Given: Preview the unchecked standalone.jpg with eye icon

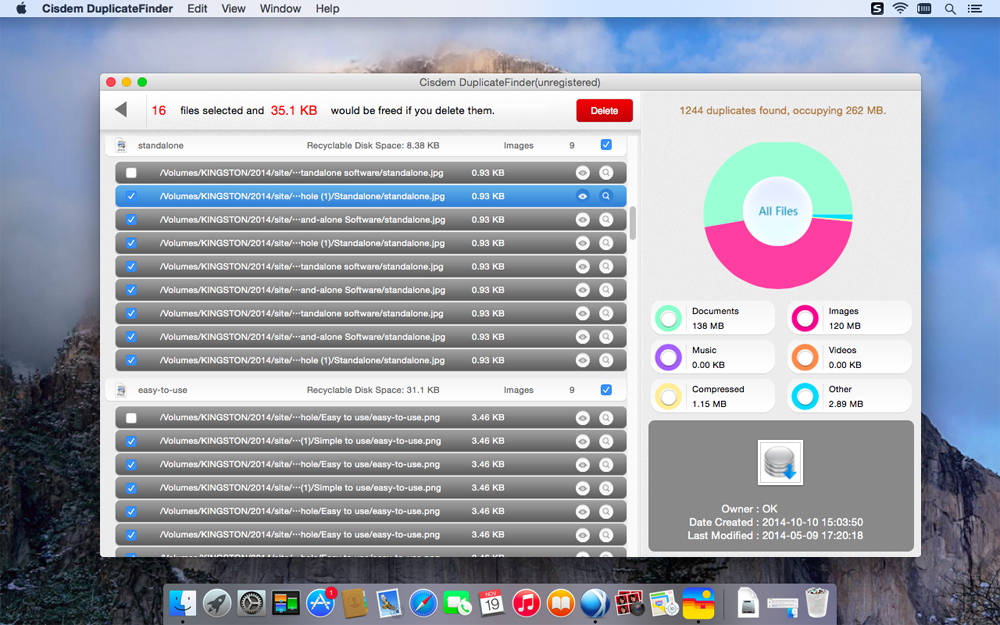Looking at the screenshot, I should [x=582, y=173].
